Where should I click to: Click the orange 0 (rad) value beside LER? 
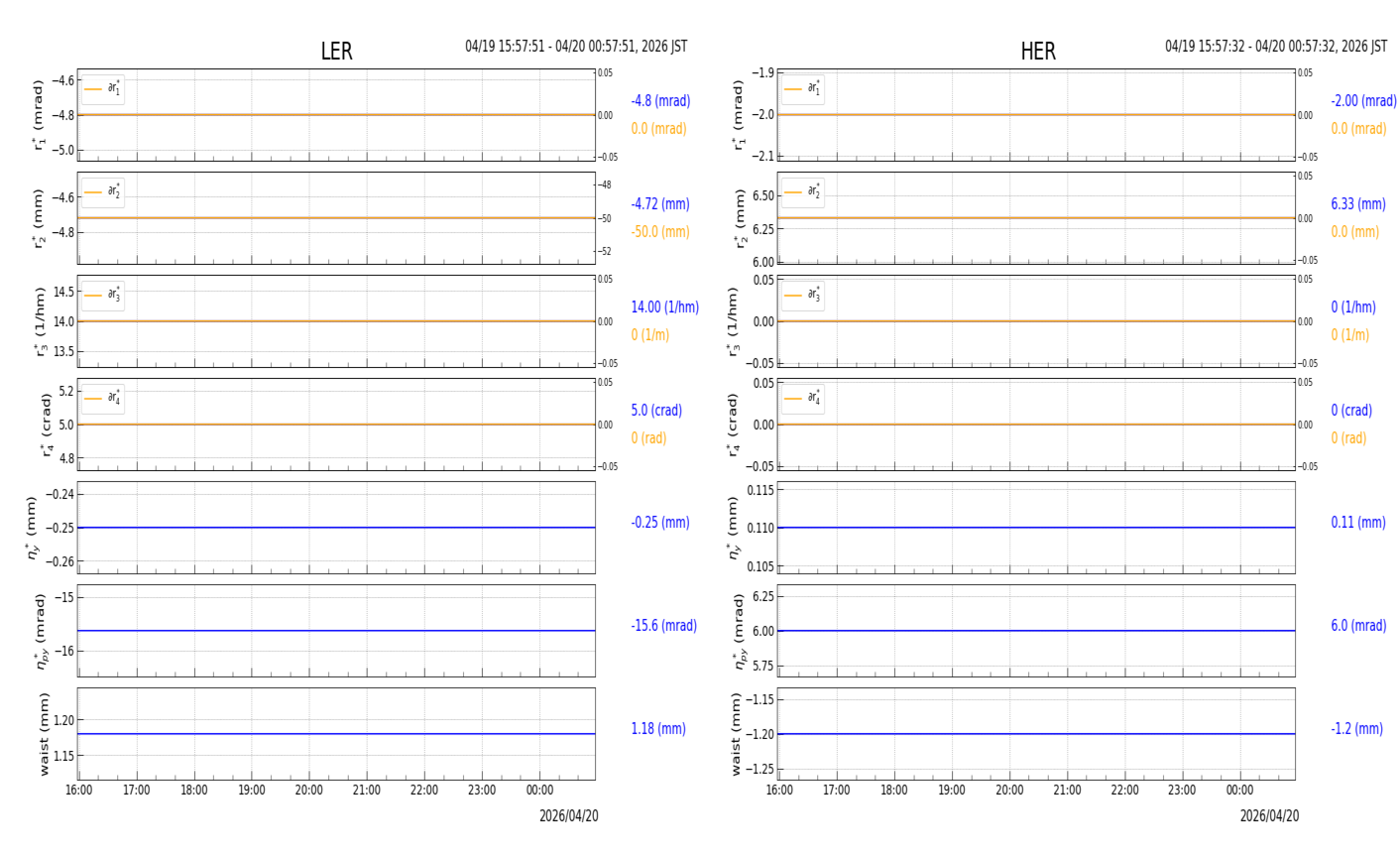(648, 438)
